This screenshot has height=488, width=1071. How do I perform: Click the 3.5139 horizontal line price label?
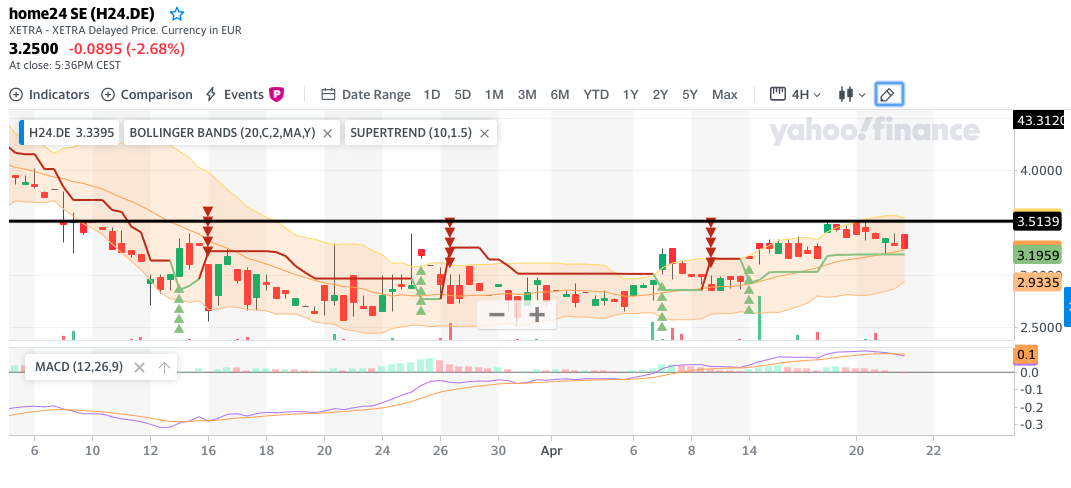(x=1037, y=221)
